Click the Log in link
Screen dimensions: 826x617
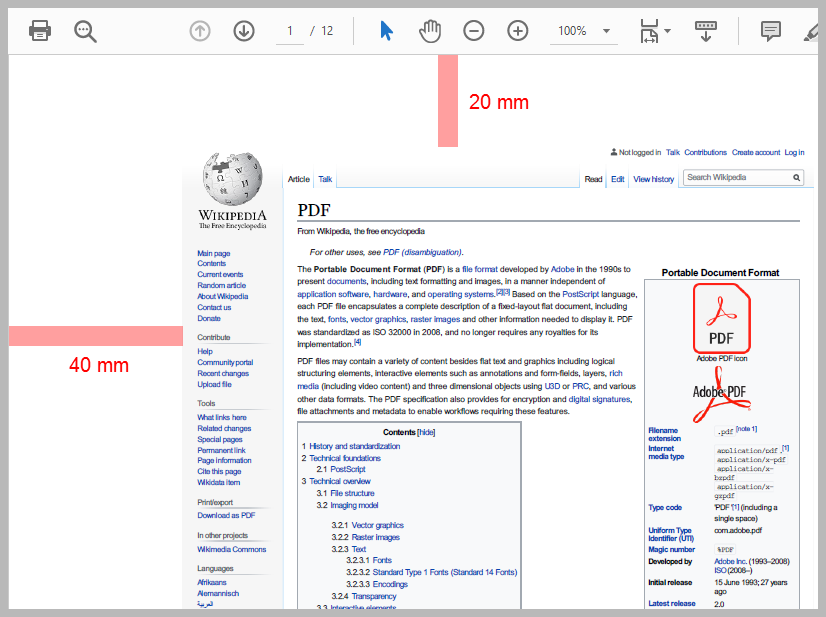click(794, 152)
